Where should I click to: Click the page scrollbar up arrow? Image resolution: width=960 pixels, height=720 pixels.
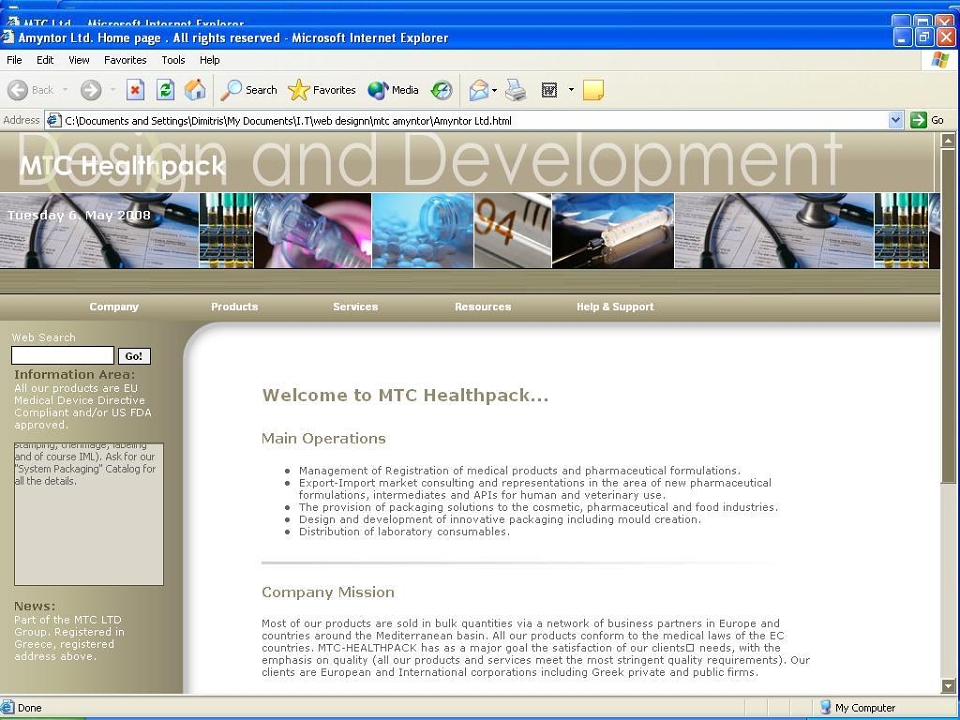click(x=948, y=140)
